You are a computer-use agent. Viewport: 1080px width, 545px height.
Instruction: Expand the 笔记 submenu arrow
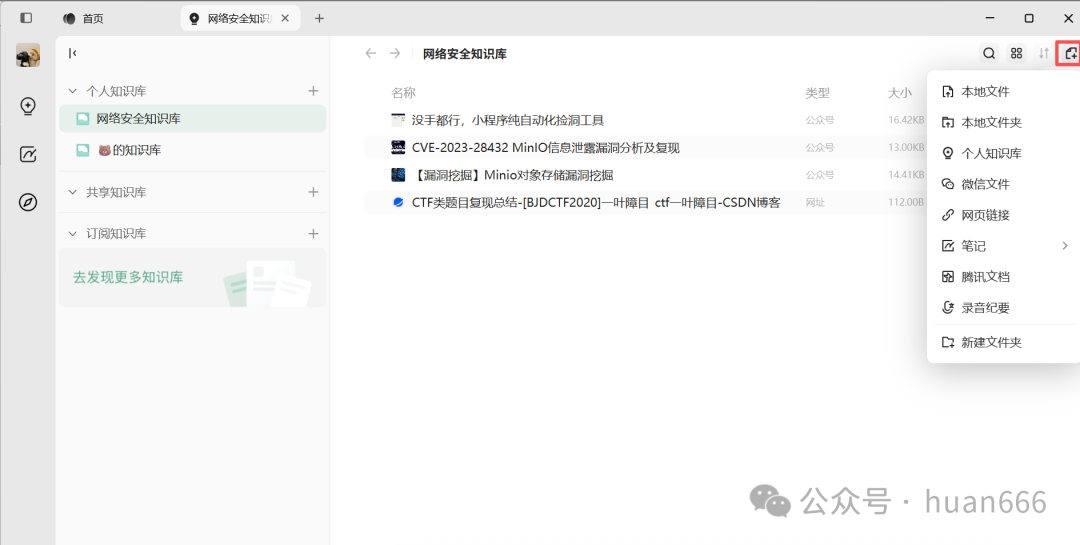point(1065,246)
